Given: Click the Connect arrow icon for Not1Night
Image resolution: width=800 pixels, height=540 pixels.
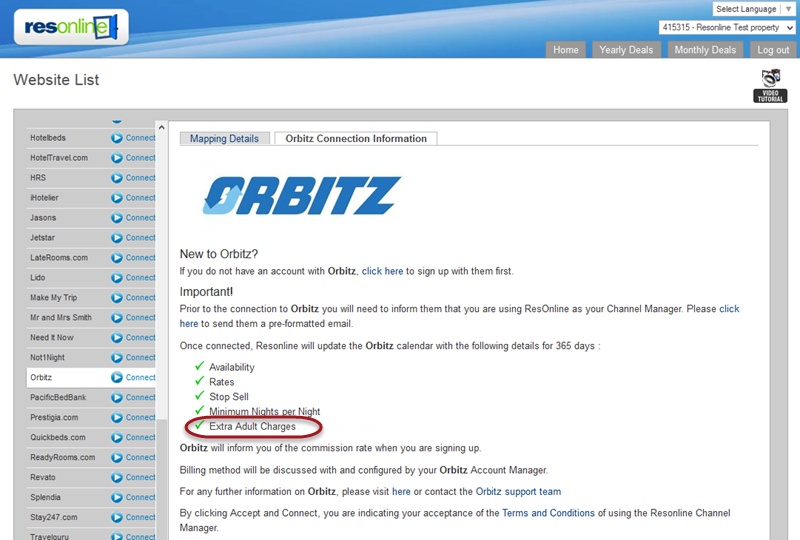Looking at the screenshot, I should (117, 357).
